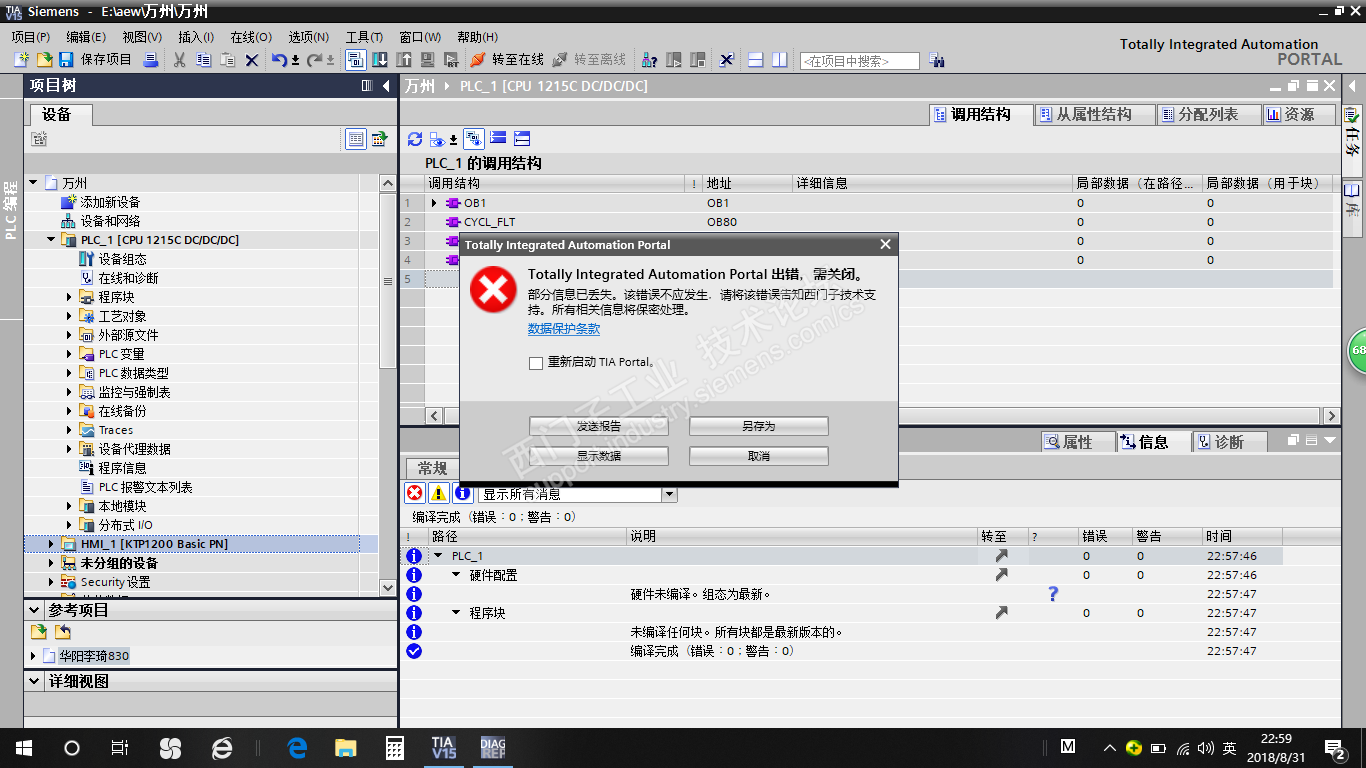Click the 保存项目 save button
1366x768 pixels.
(95, 60)
